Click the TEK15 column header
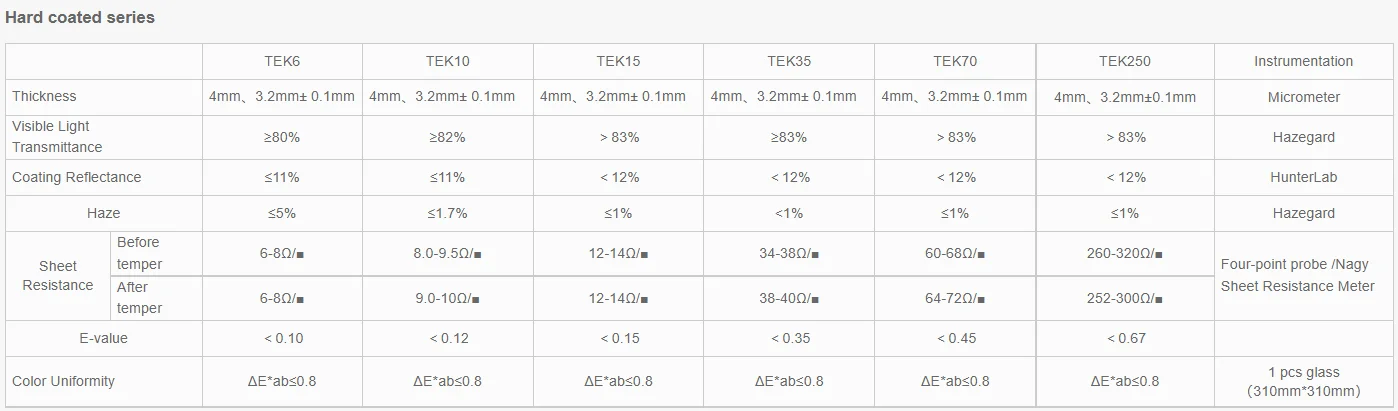The image size is (1398, 411). (x=618, y=61)
